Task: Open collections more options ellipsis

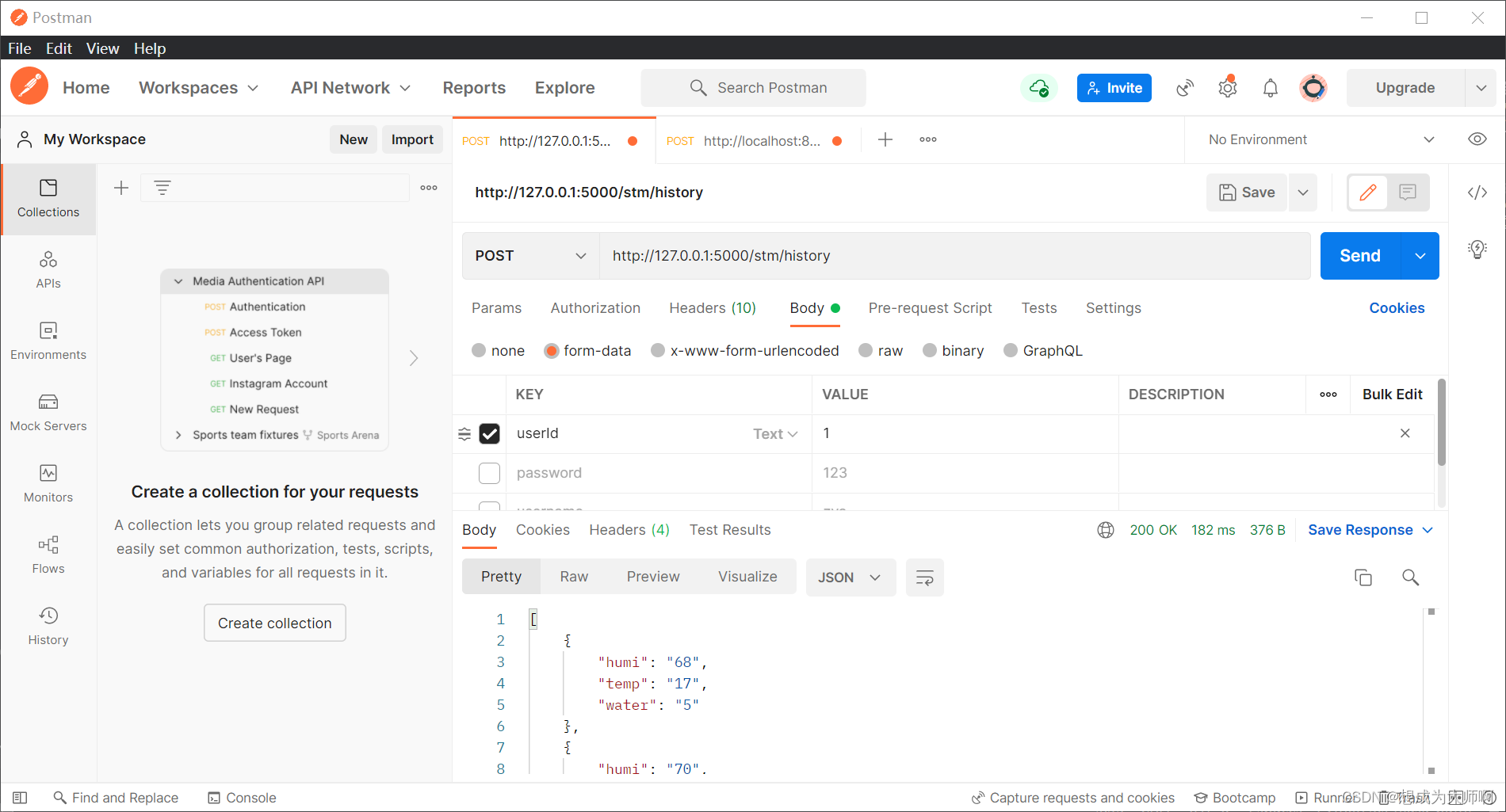Action: click(429, 188)
